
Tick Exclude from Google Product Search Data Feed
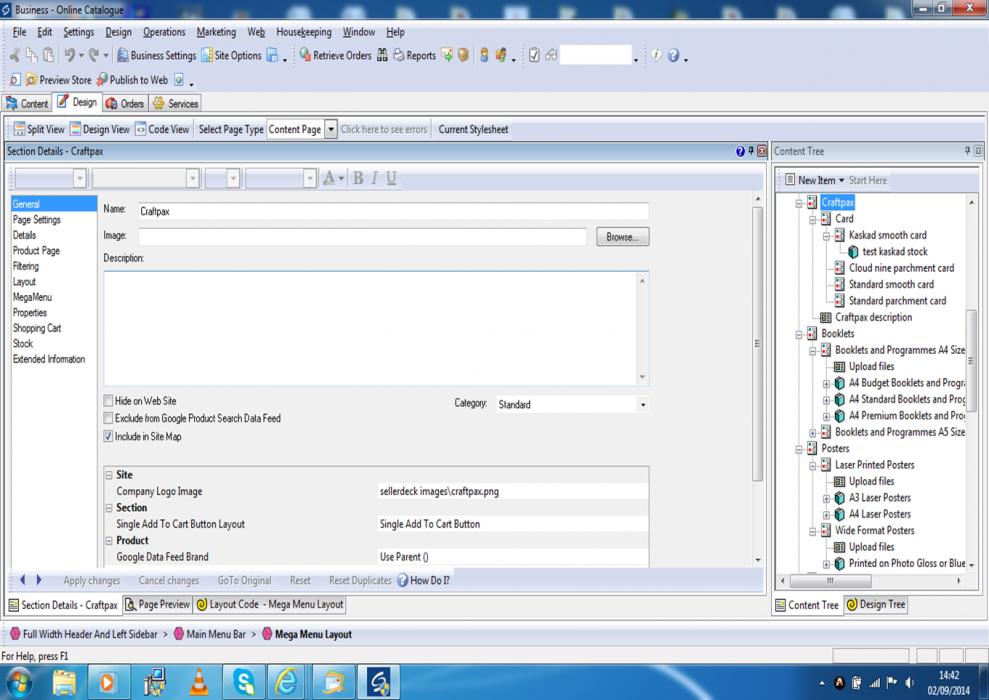point(109,418)
